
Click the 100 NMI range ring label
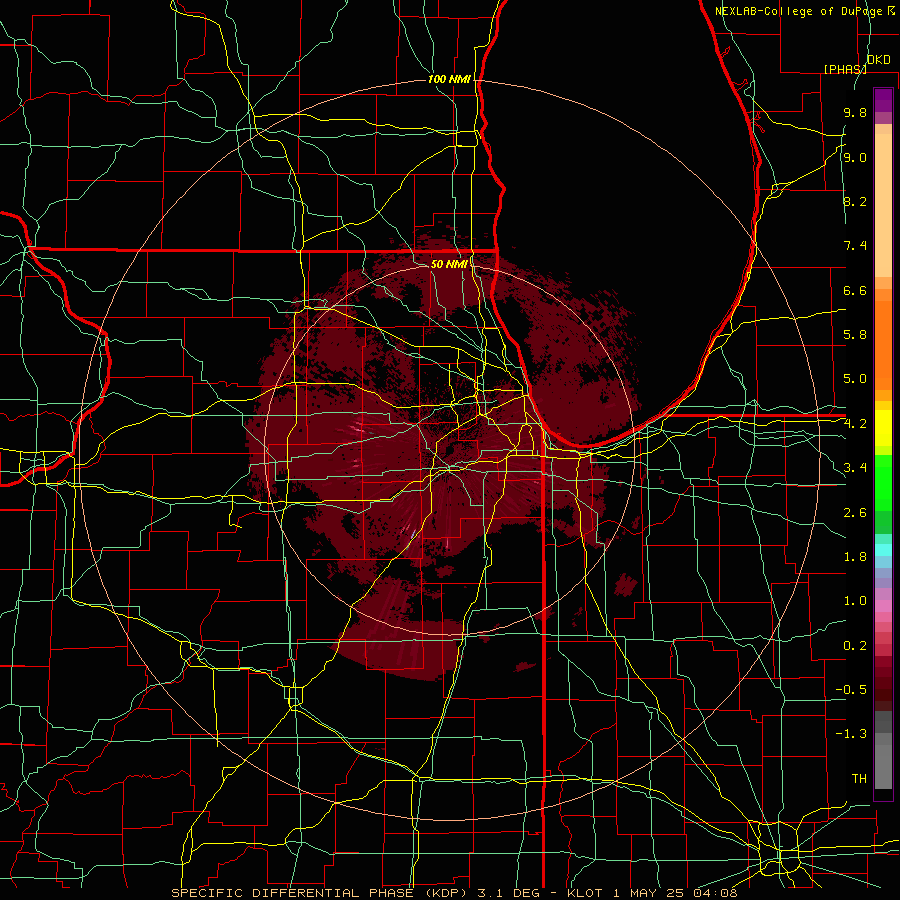click(449, 79)
